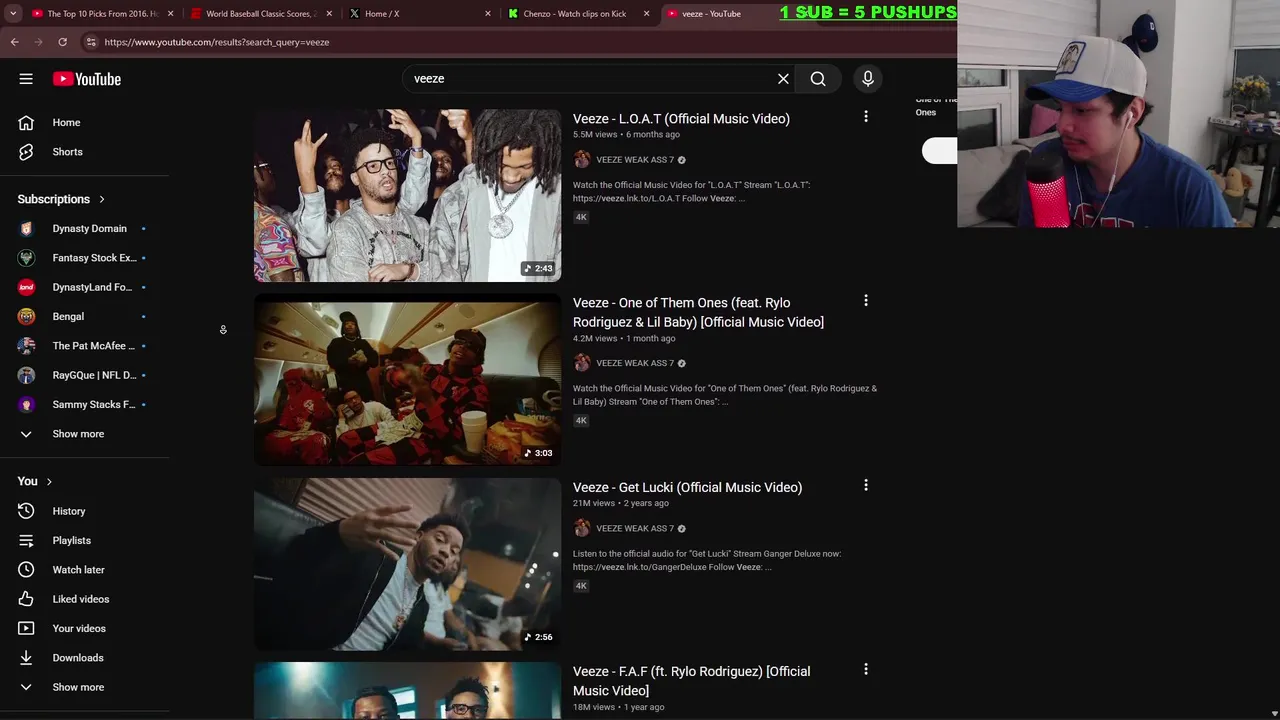Click the channel avatar under One of Them Ones
Image resolution: width=1280 pixels, height=720 pixels.
[x=582, y=363]
